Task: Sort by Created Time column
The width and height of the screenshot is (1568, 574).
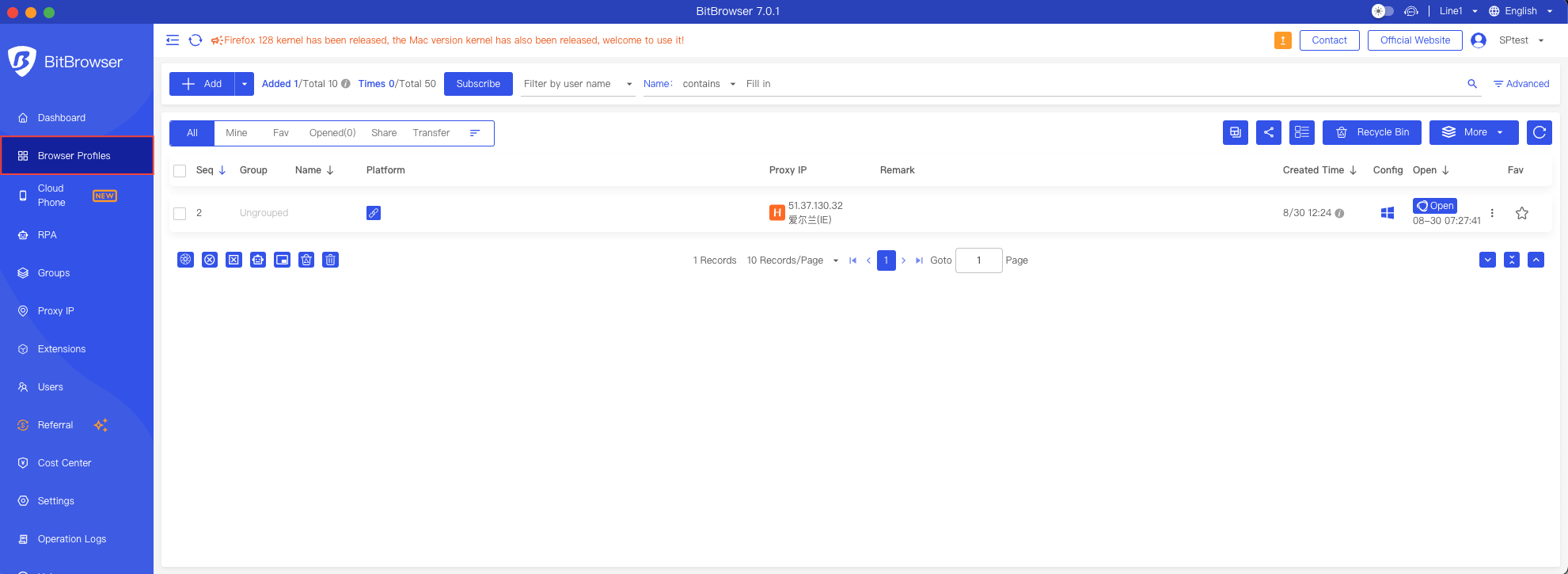Action: (x=1319, y=170)
